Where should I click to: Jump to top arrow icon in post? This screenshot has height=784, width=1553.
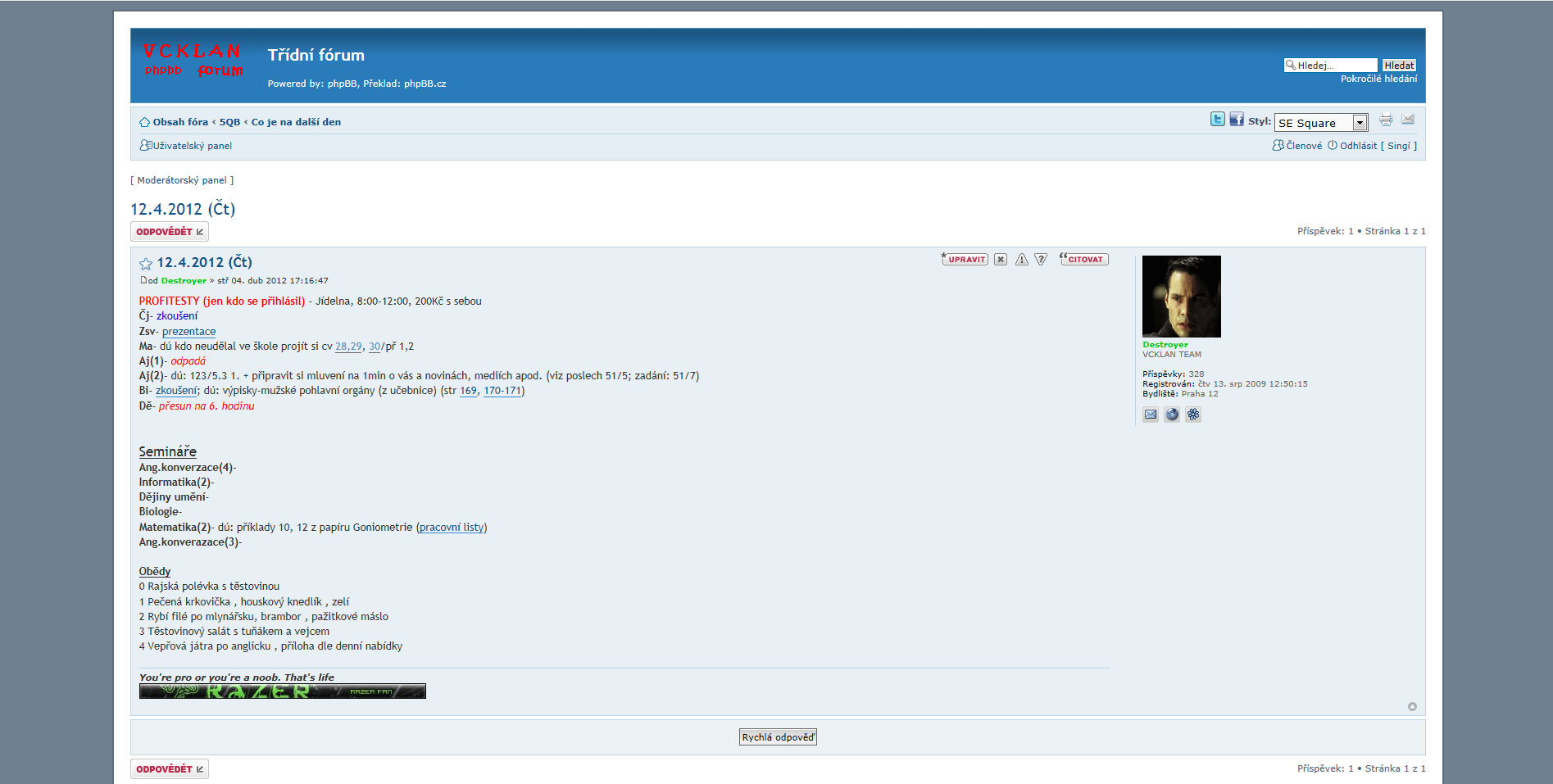coord(1412,707)
